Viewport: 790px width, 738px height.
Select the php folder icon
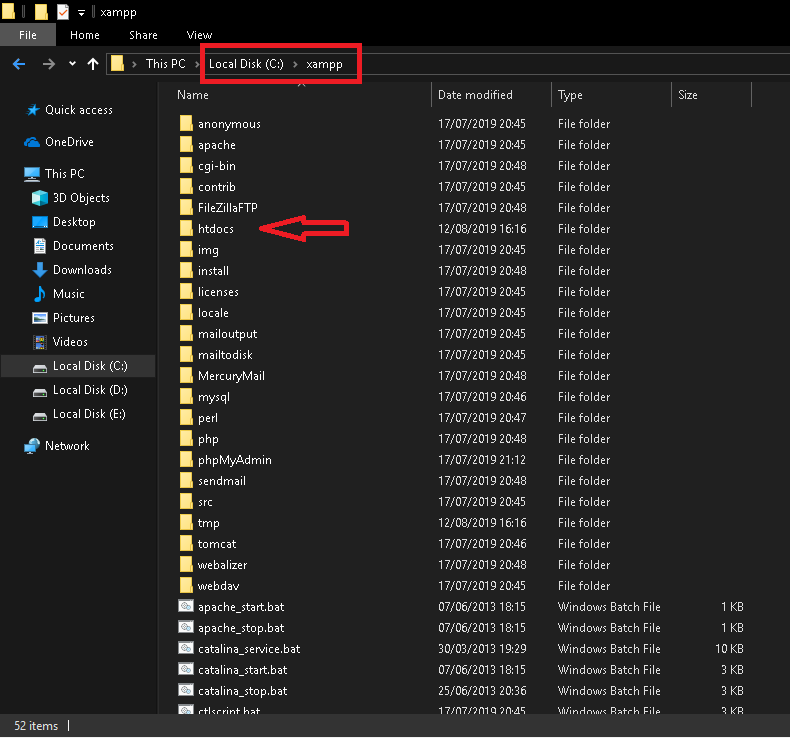click(186, 439)
